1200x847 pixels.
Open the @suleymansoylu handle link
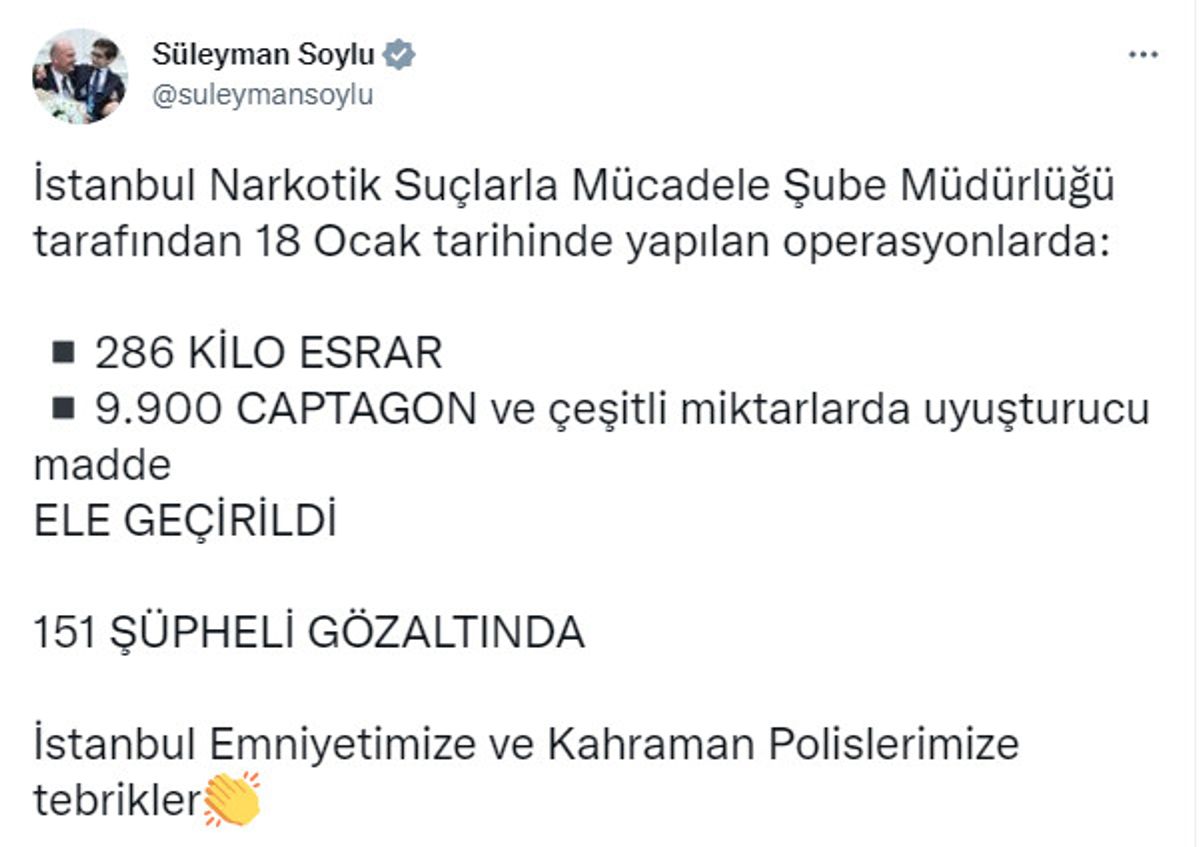pyautogui.click(x=262, y=96)
